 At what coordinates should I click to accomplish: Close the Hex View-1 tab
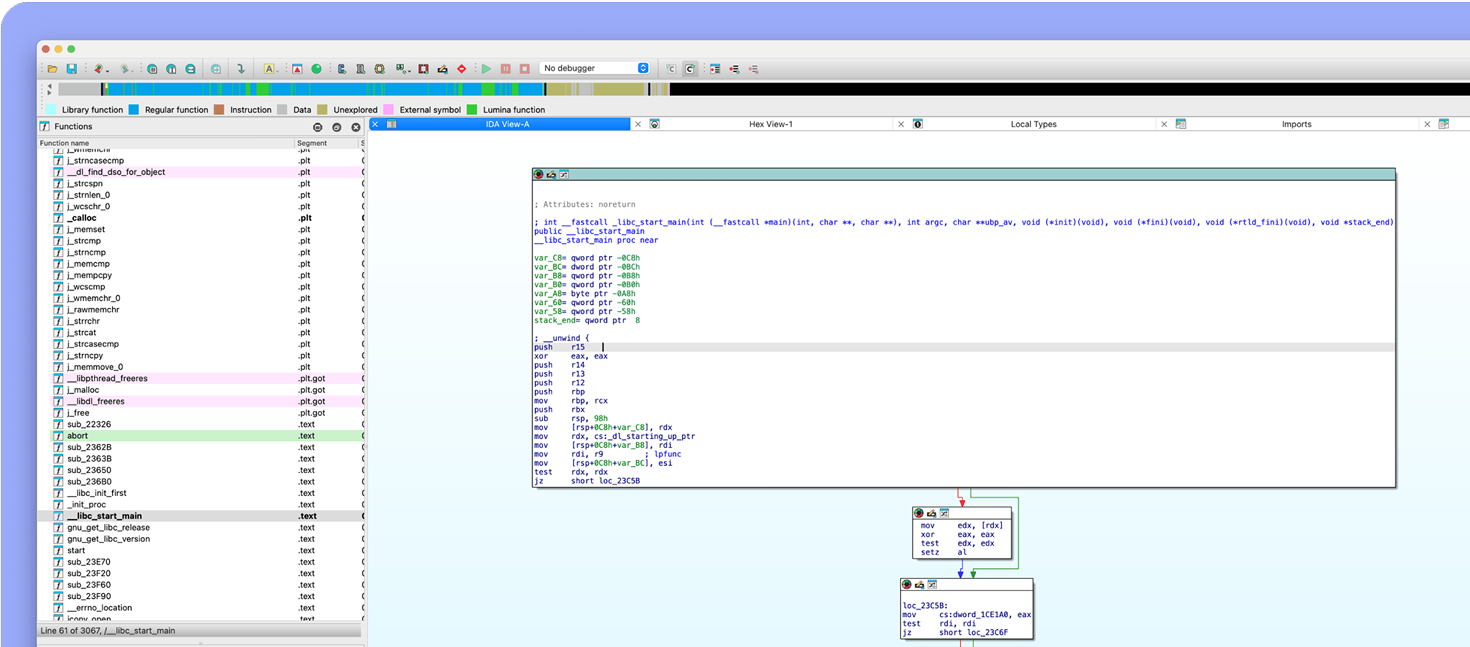(x=638, y=124)
